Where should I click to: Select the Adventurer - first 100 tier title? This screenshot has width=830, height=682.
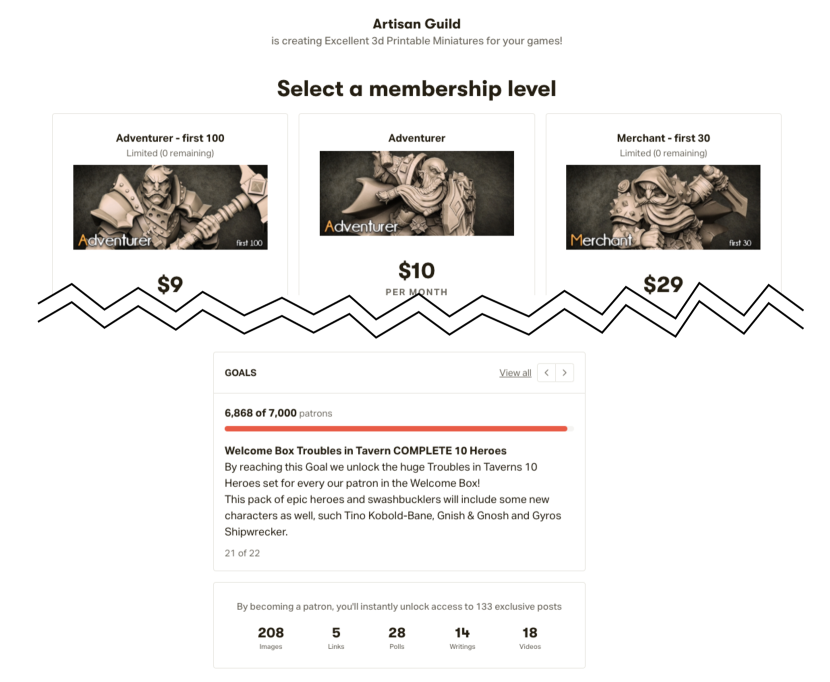click(x=170, y=138)
